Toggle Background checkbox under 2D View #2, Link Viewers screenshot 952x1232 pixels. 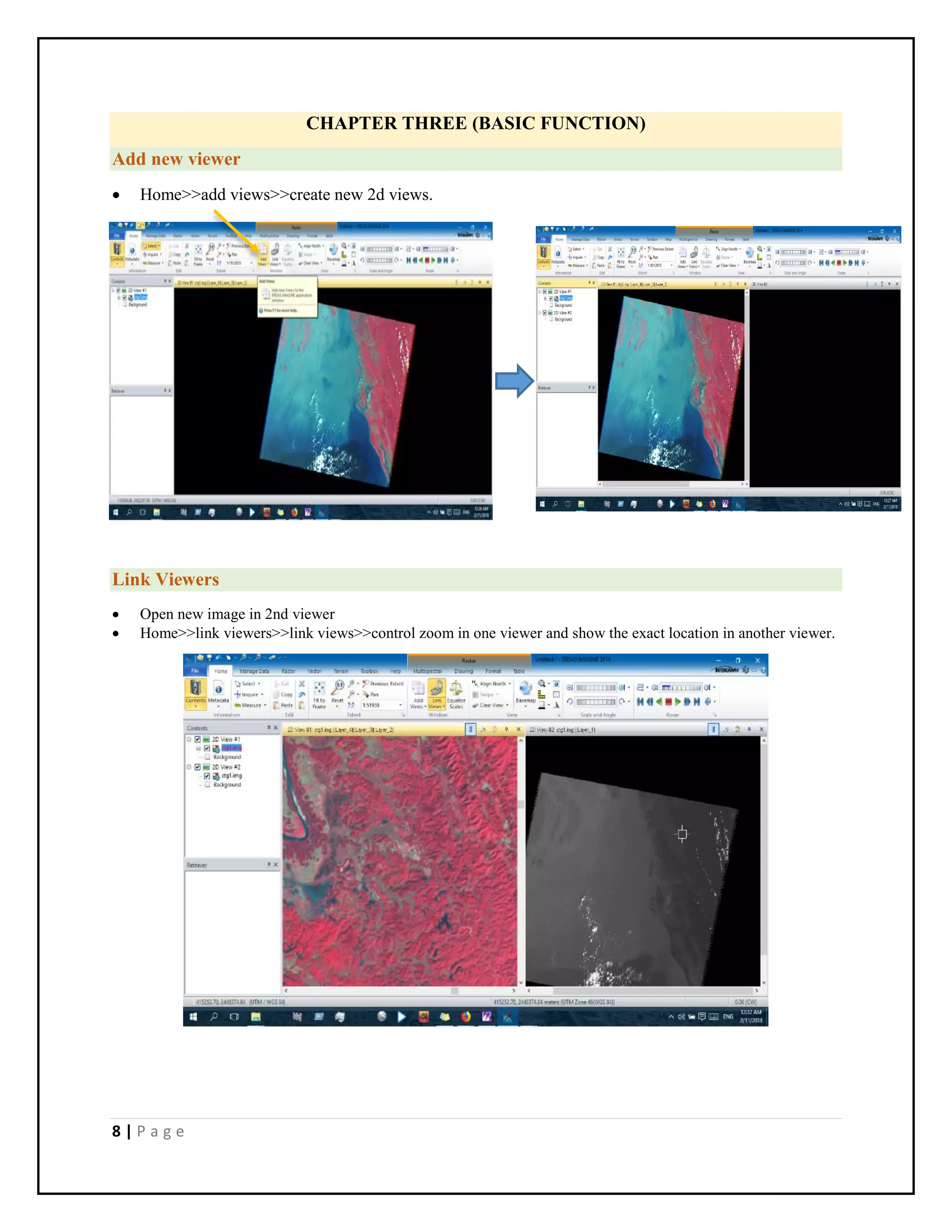pyautogui.click(x=207, y=785)
